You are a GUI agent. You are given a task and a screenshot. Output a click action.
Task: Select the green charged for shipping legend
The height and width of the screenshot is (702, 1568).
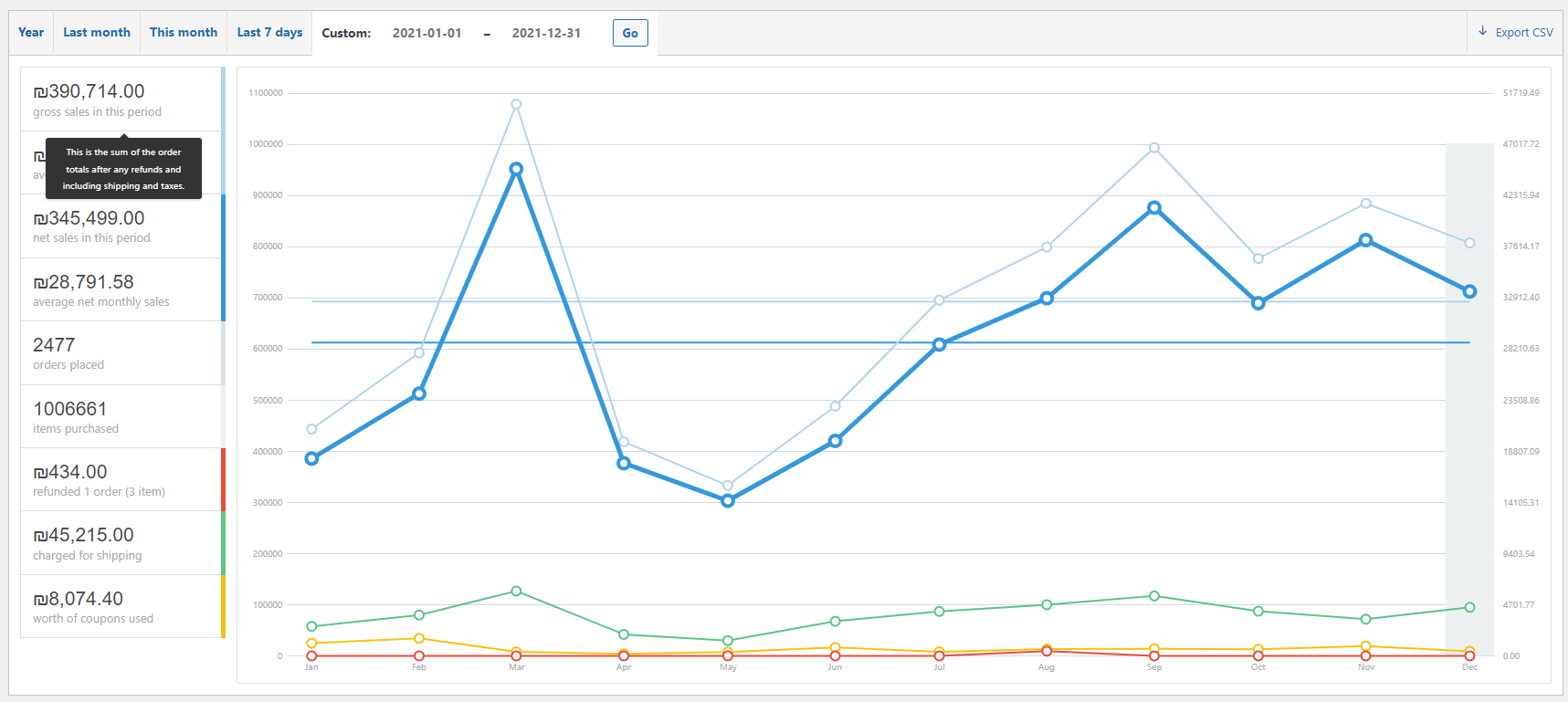[x=122, y=543]
